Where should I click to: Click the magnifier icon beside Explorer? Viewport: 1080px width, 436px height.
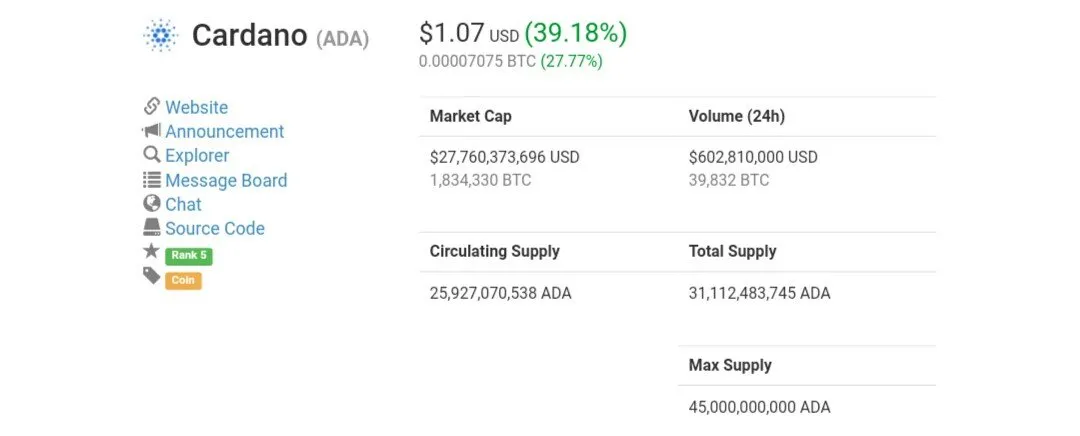coord(152,155)
